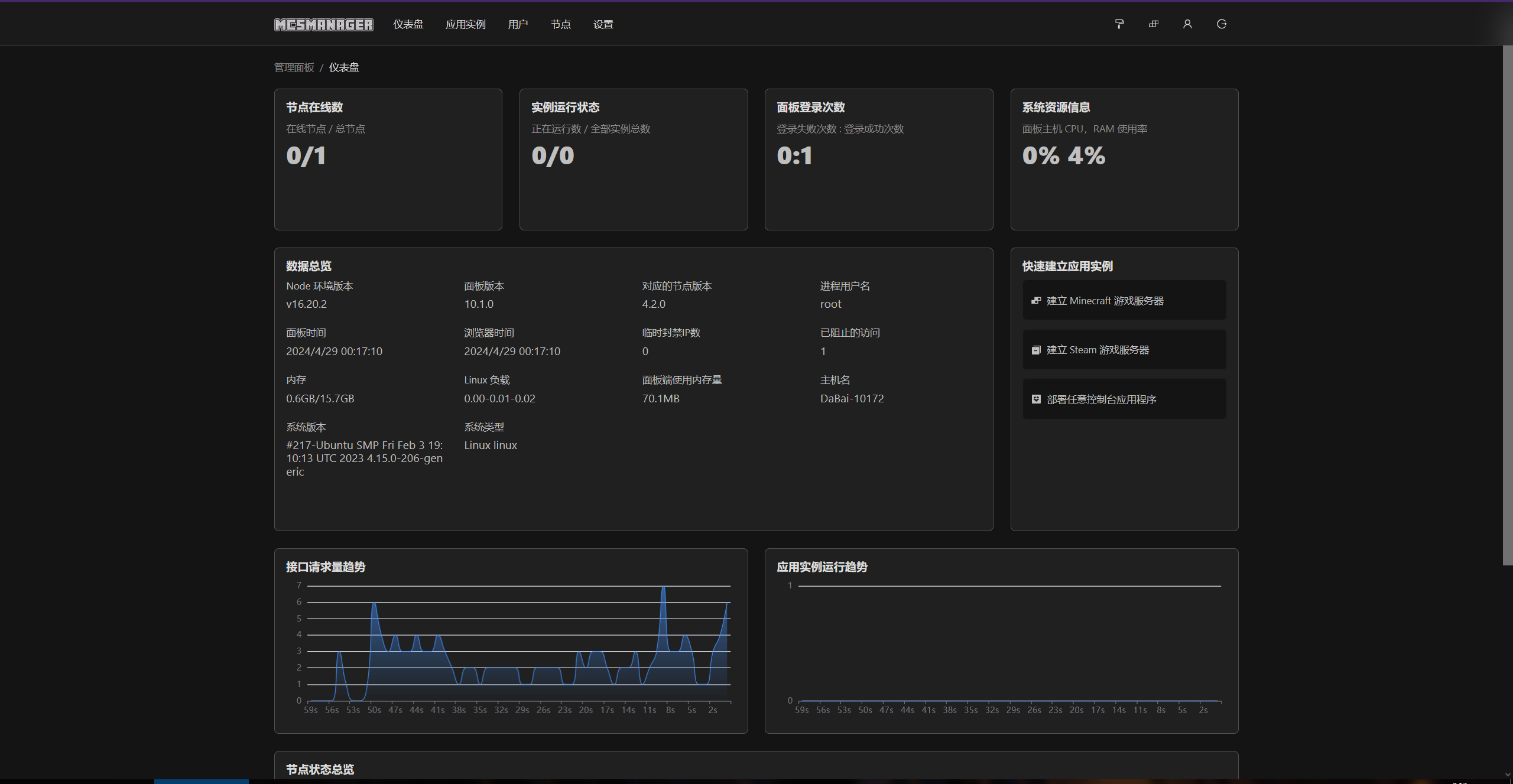The width and height of the screenshot is (1513, 784).
Task: Click the peak at 8s in request chart
Action: 664,588
